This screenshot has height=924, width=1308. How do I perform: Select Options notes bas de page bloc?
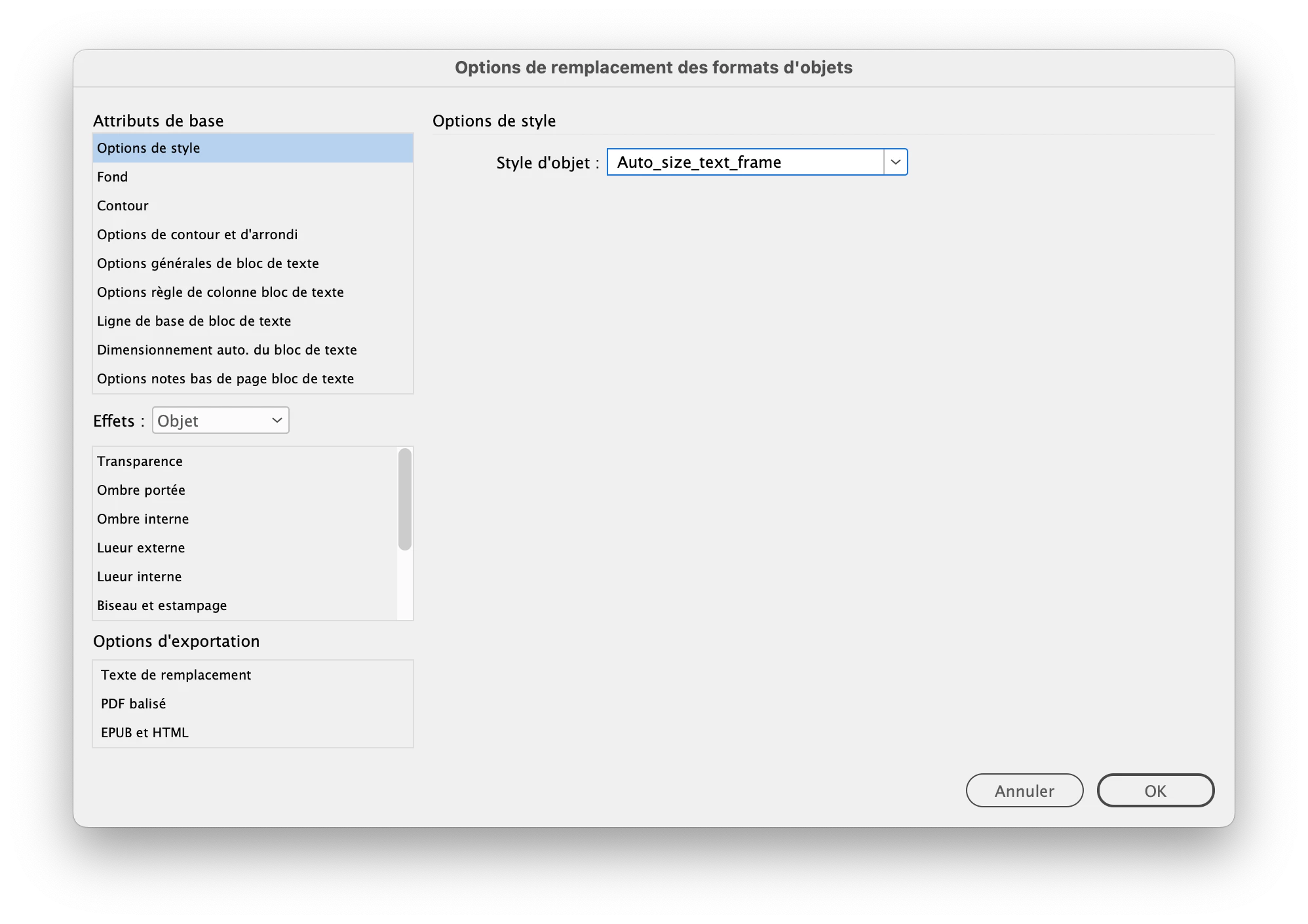pos(225,379)
